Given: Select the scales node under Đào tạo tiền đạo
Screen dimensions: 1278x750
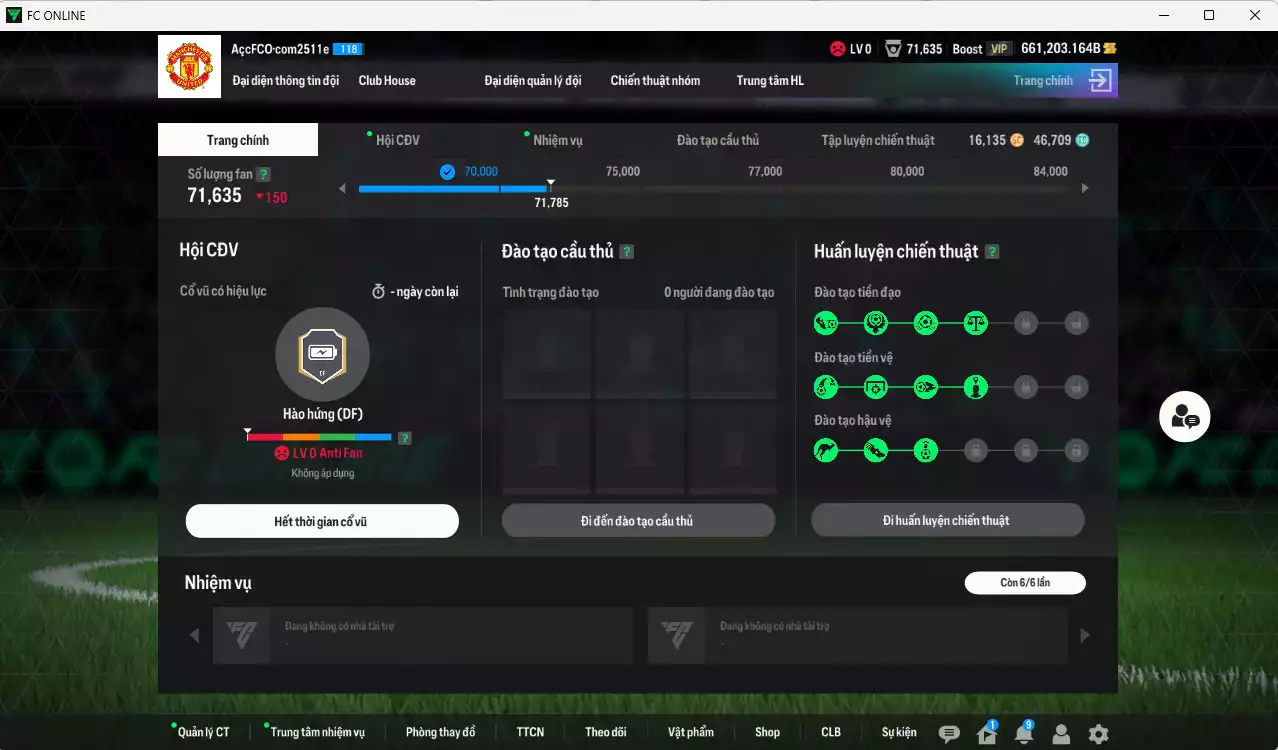Looking at the screenshot, I should 976,323.
